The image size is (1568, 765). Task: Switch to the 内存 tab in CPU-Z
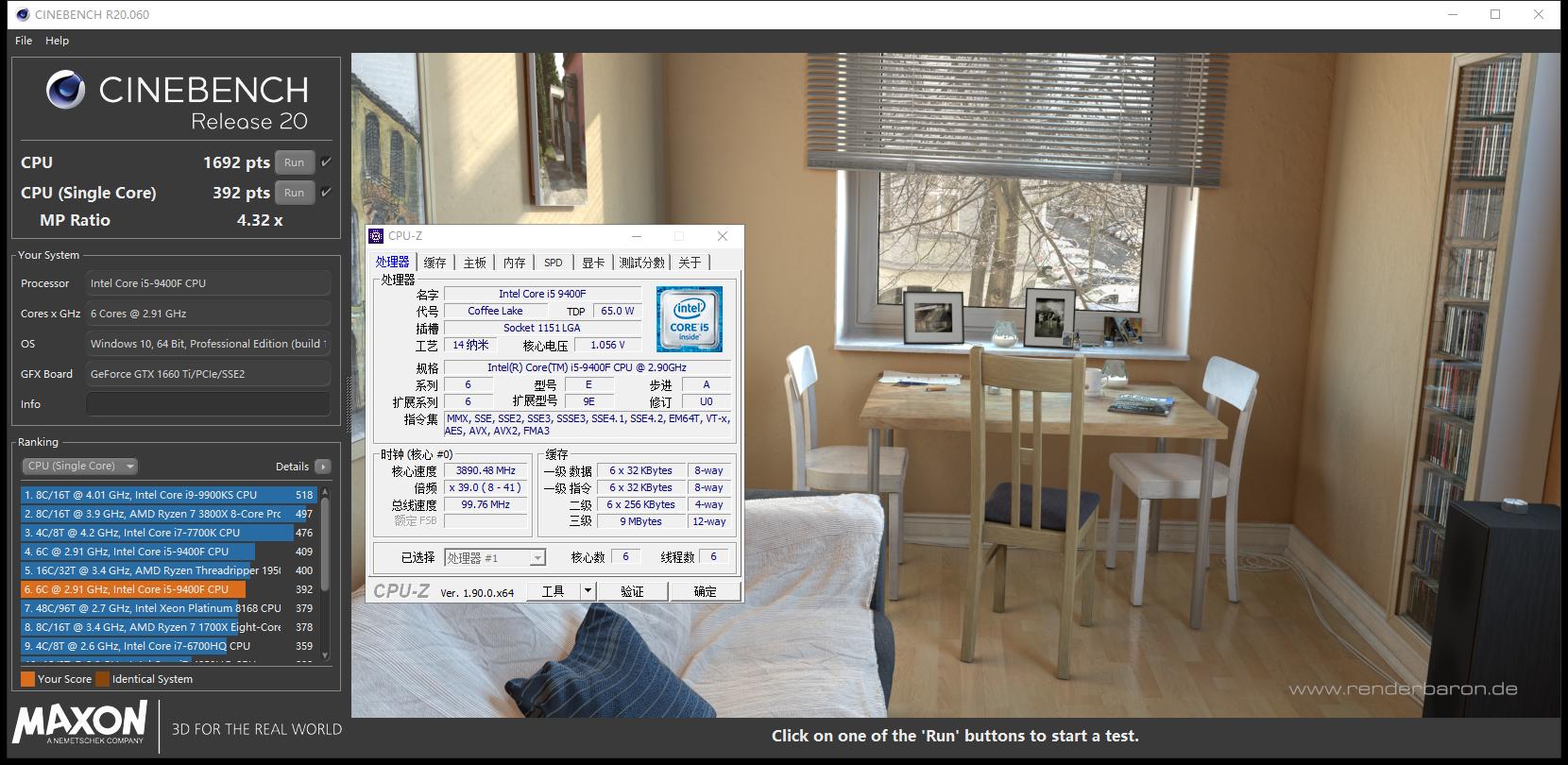point(514,263)
